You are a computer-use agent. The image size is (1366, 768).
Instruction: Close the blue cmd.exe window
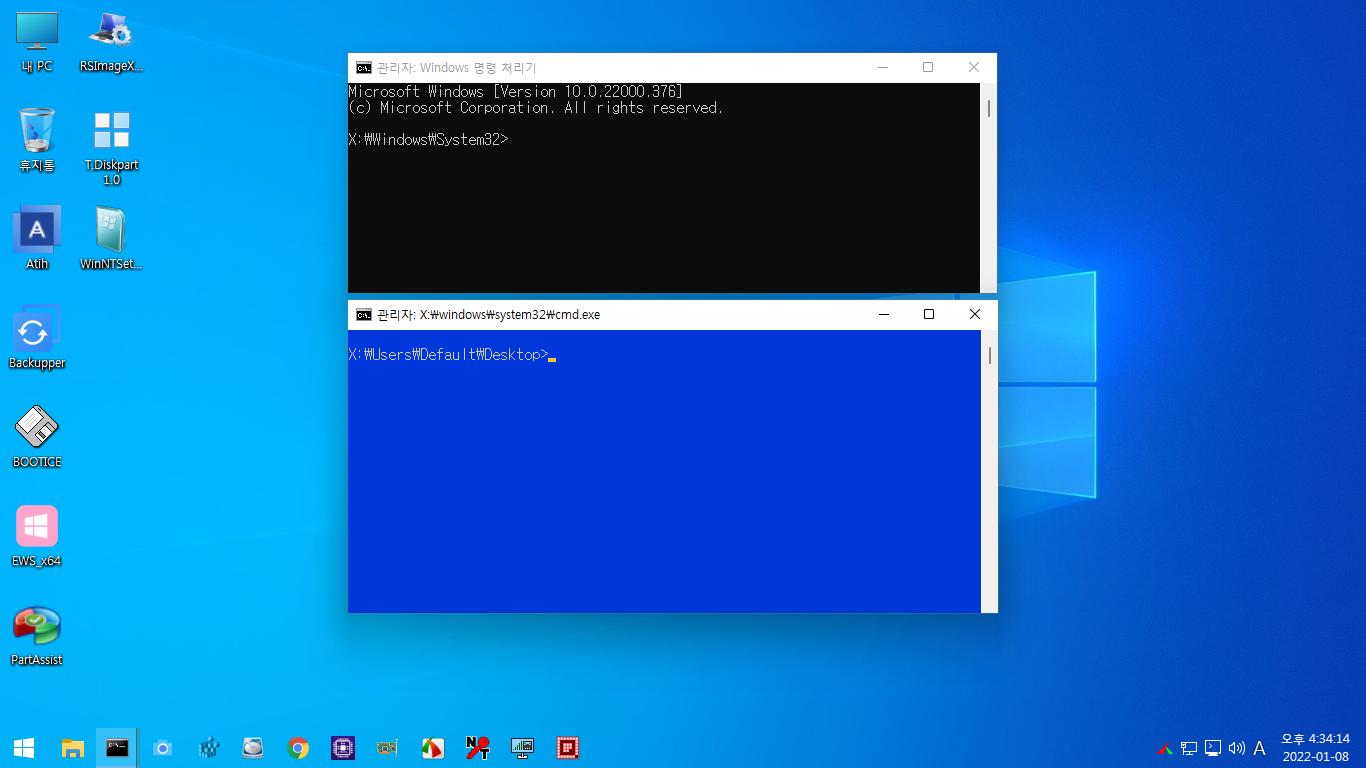pyautogui.click(x=974, y=314)
